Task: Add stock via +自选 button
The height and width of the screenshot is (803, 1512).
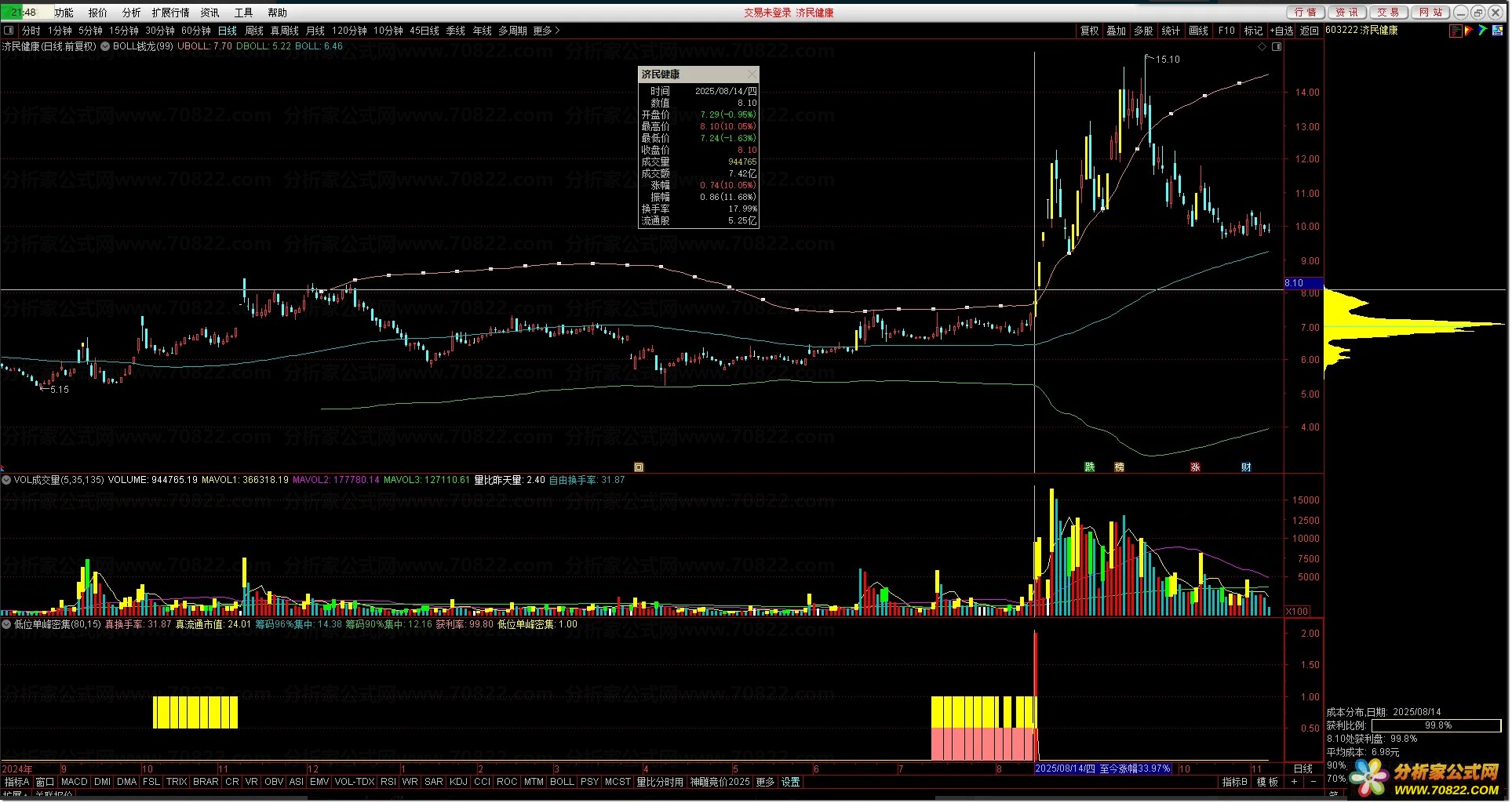Action: click(1282, 31)
